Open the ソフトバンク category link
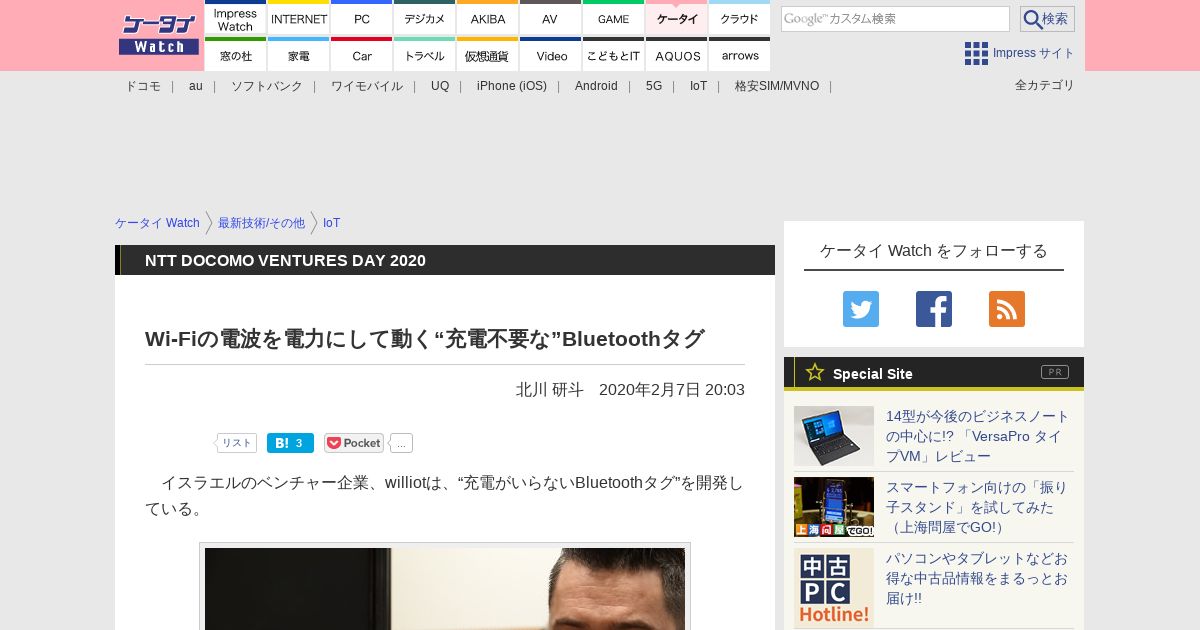Image resolution: width=1200 pixels, height=630 pixels. coord(267,86)
